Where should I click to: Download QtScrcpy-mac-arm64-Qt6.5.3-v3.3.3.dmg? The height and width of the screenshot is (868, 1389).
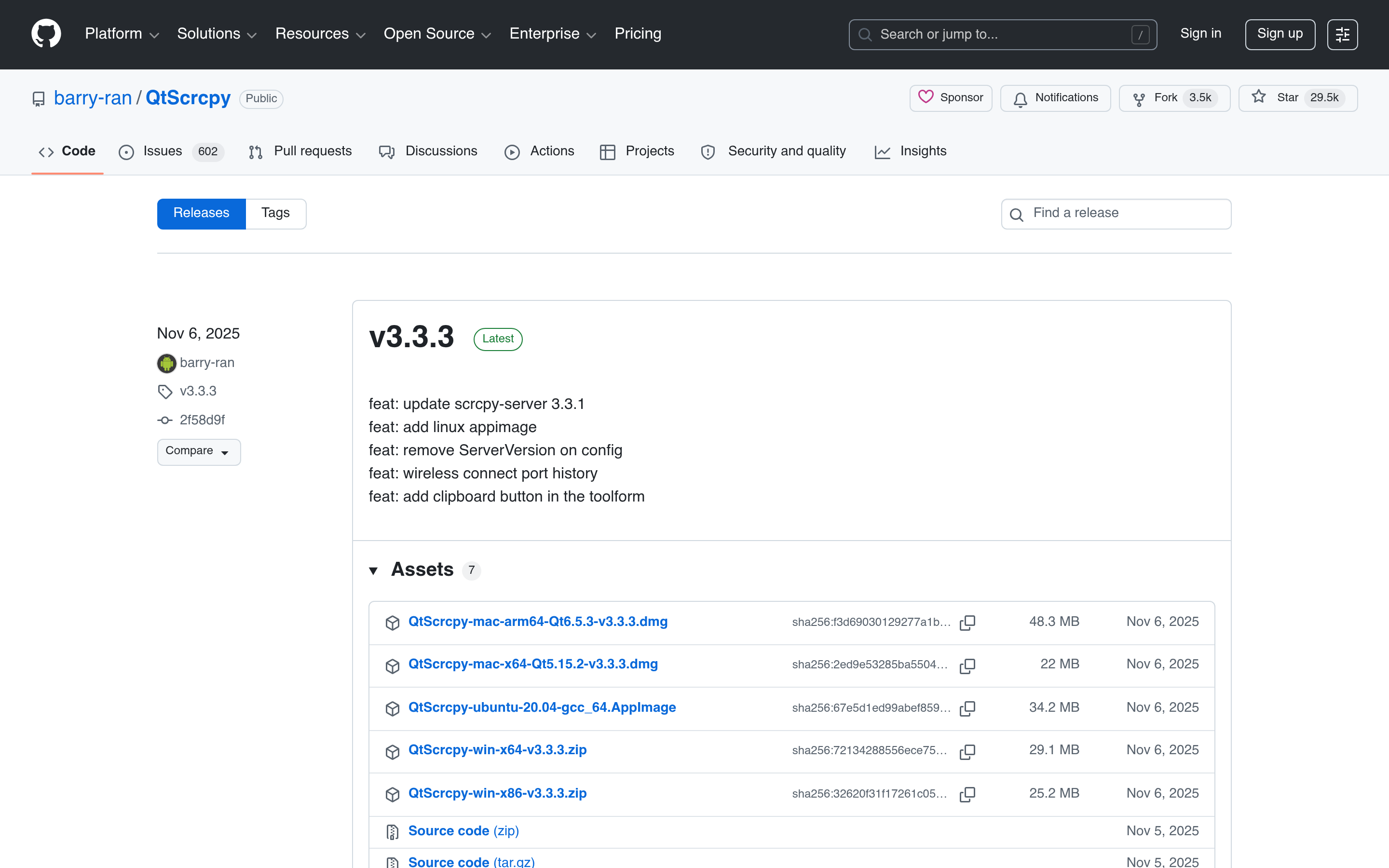tap(538, 622)
